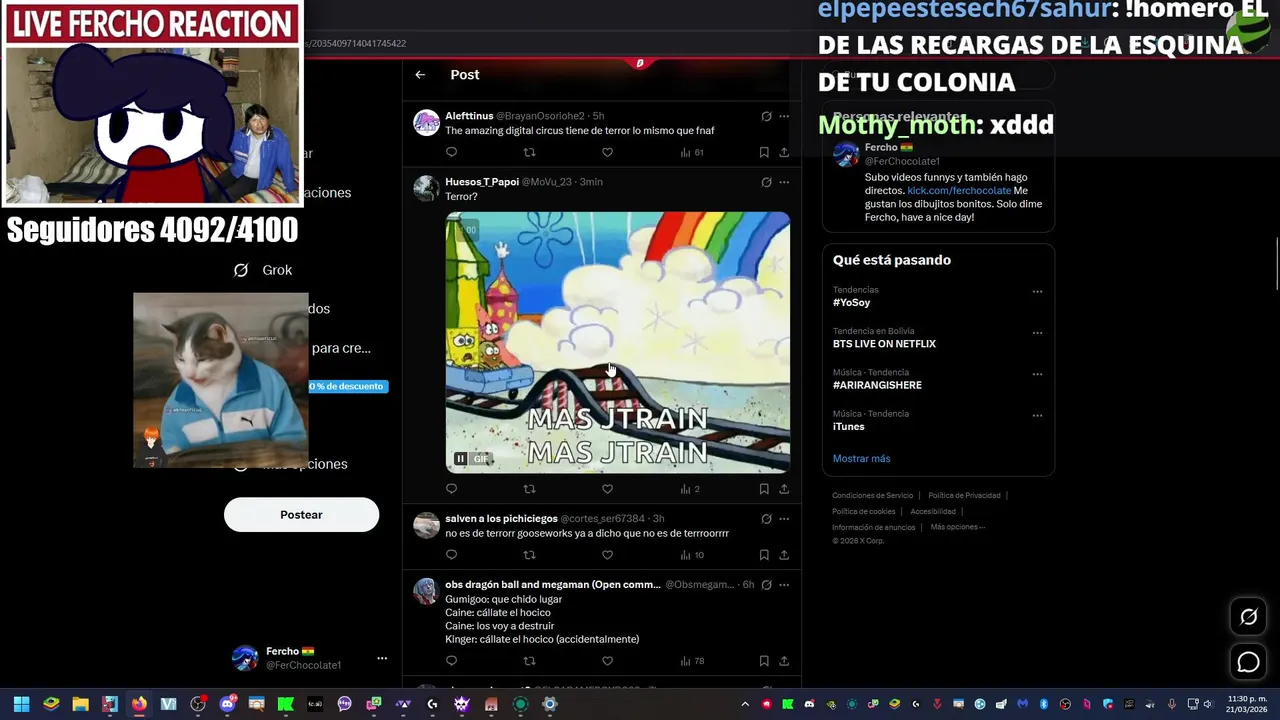Open microphone tray icon
This screenshot has height=720, width=1280.
[x=1172, y=704]
